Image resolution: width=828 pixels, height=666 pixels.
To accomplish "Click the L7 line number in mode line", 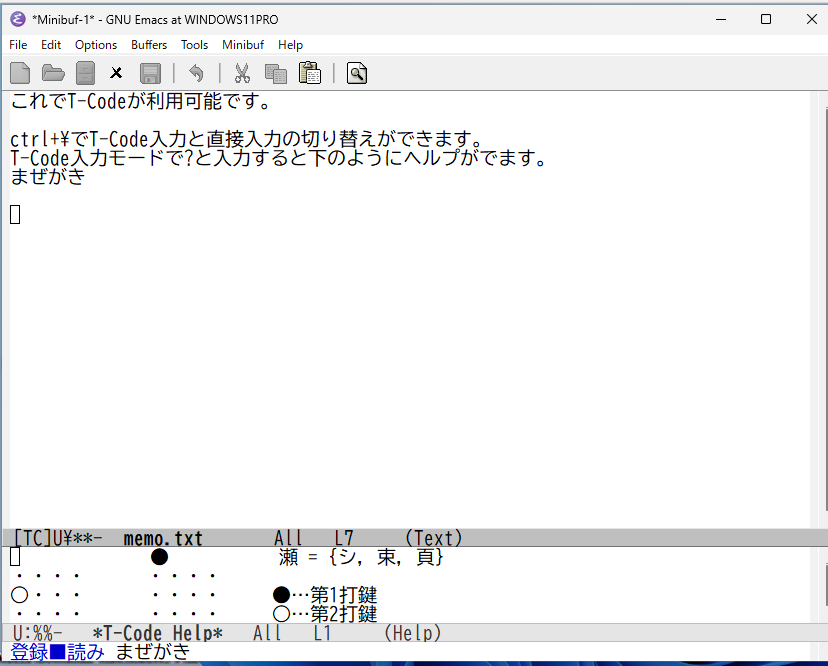I will [344, 538].
